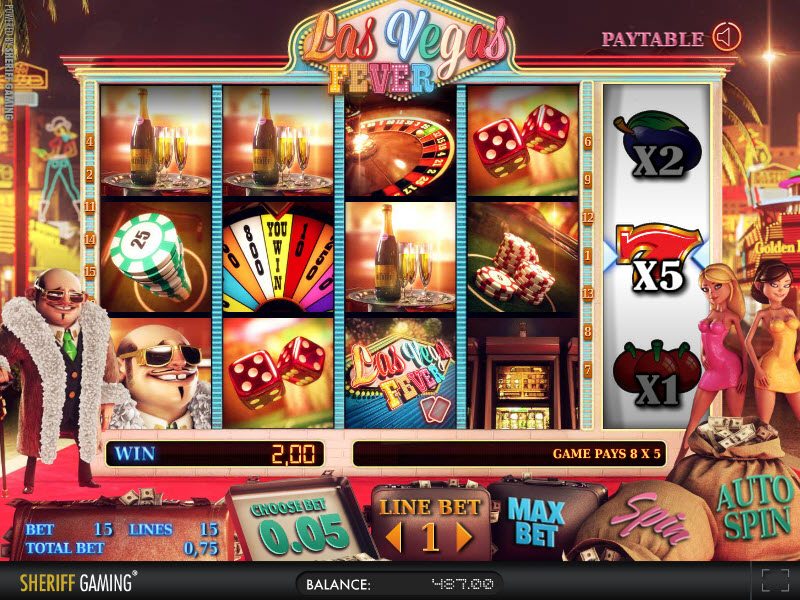Screen dimensions: 800x600
Task: Select payline number 11 marker
Action: 90,207
